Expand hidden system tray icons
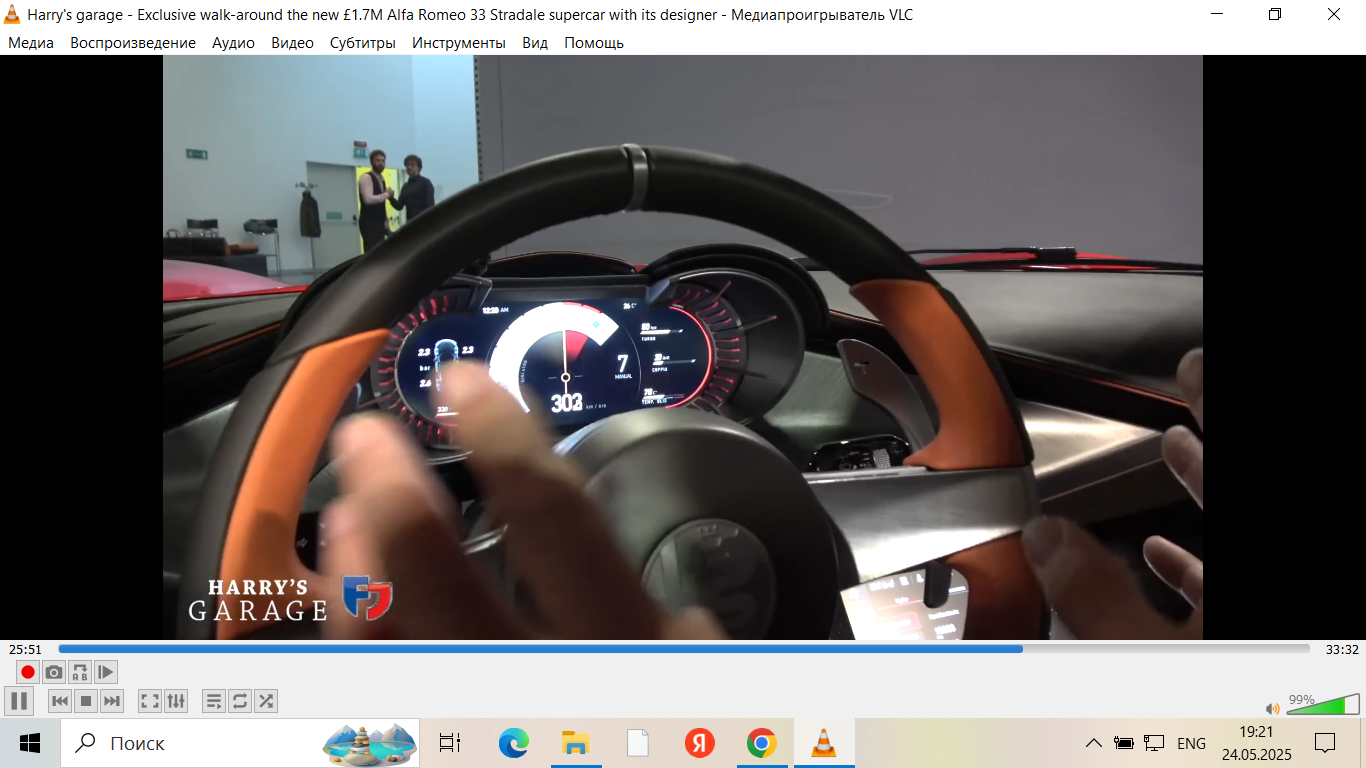This screenshot has width=1366, height=768. [1094, 743]
